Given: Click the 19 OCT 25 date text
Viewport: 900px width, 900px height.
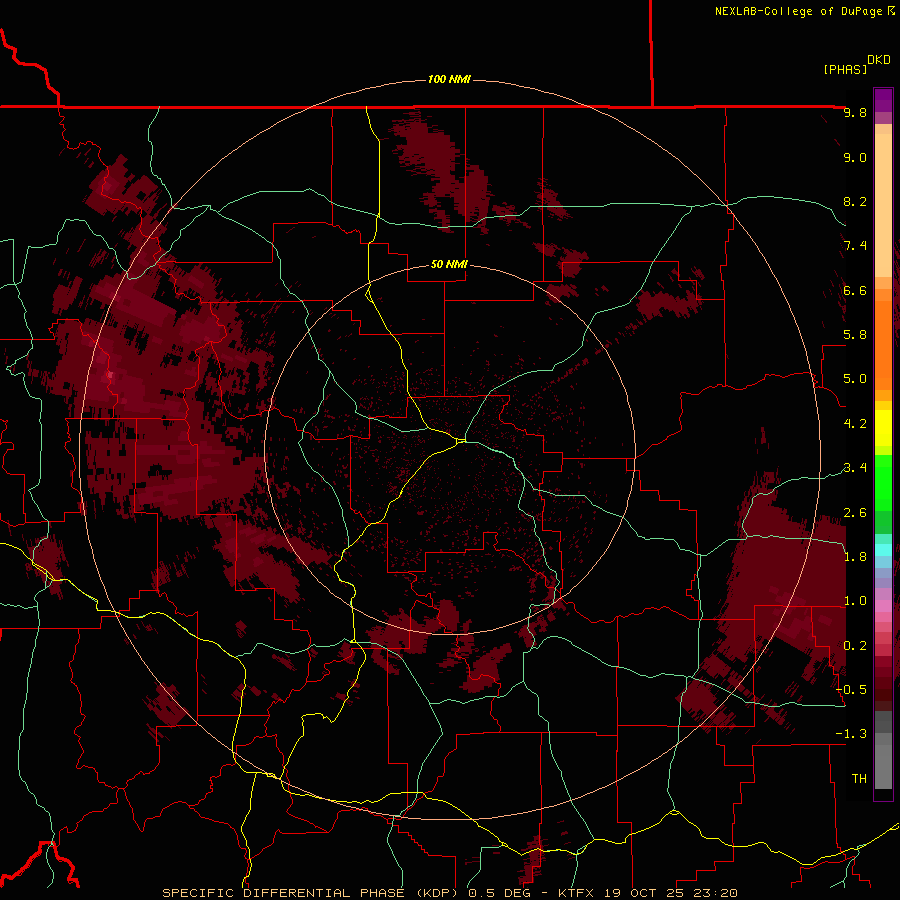Looking at the screenshot, I should pyautogui.click(x=646, y=893).
